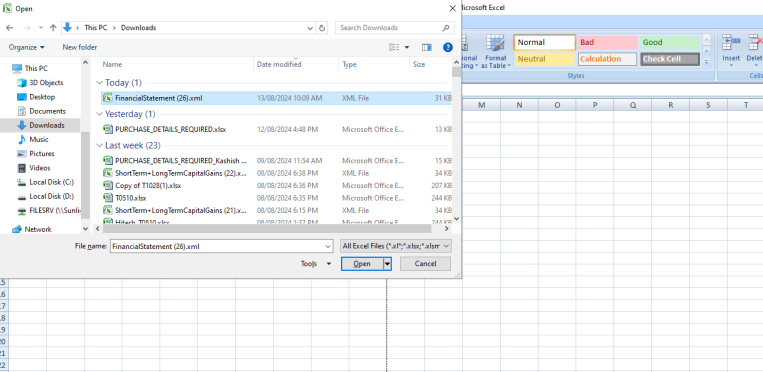Viewport: 763px width, 372px height.
Task: Select This PC in the navigation tree
Action: [x=36, y=68]
